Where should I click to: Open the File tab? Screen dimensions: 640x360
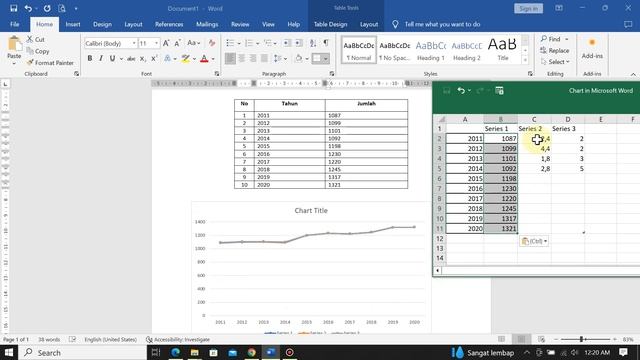(x=15, y=24)
